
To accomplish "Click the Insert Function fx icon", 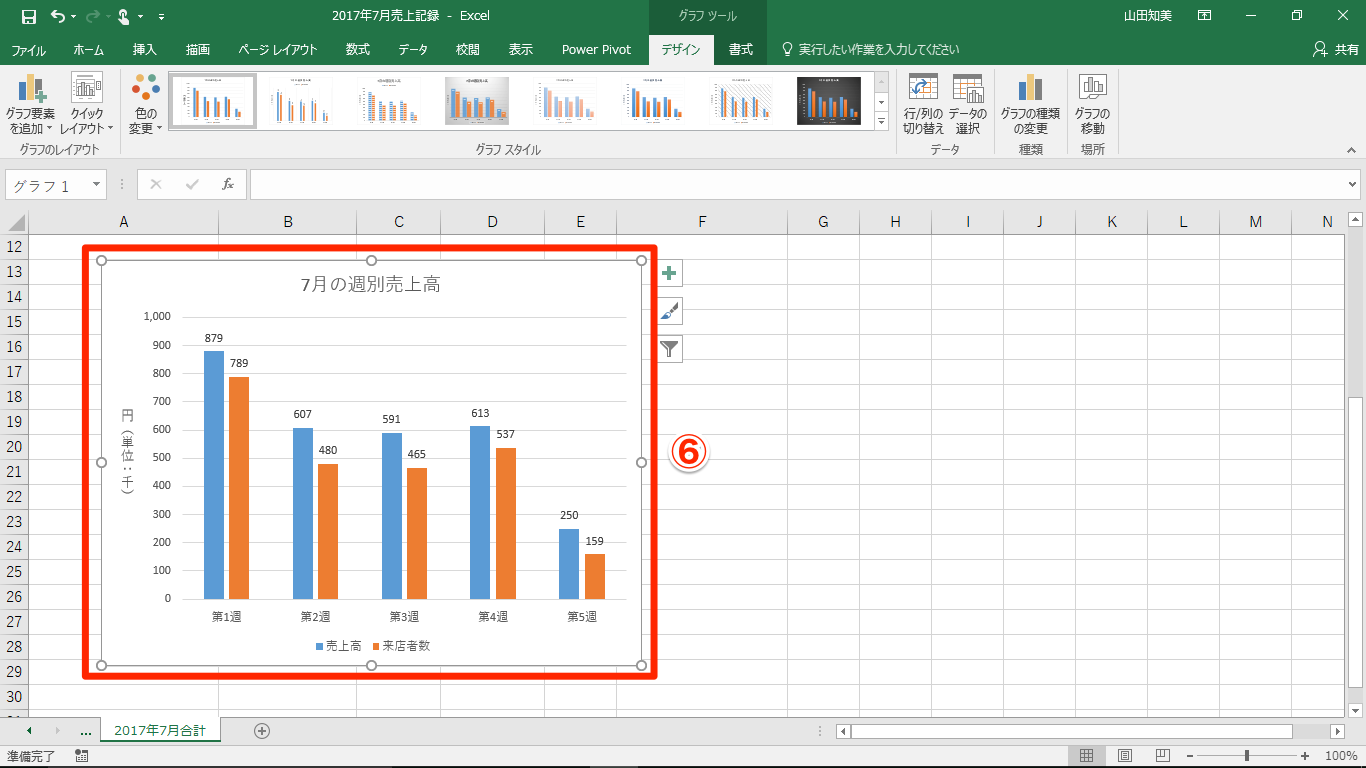I will click(228, 184).
